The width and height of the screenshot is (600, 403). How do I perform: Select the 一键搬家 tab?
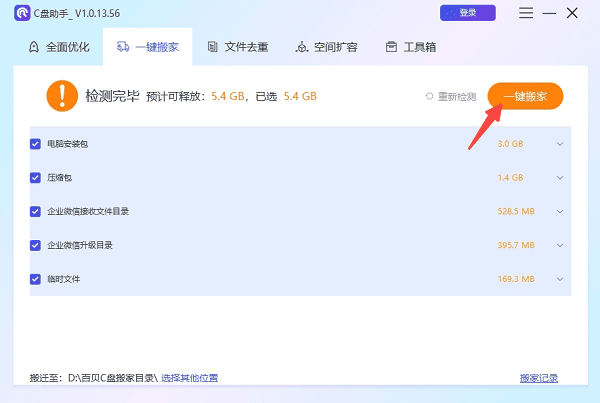(148, 47)
